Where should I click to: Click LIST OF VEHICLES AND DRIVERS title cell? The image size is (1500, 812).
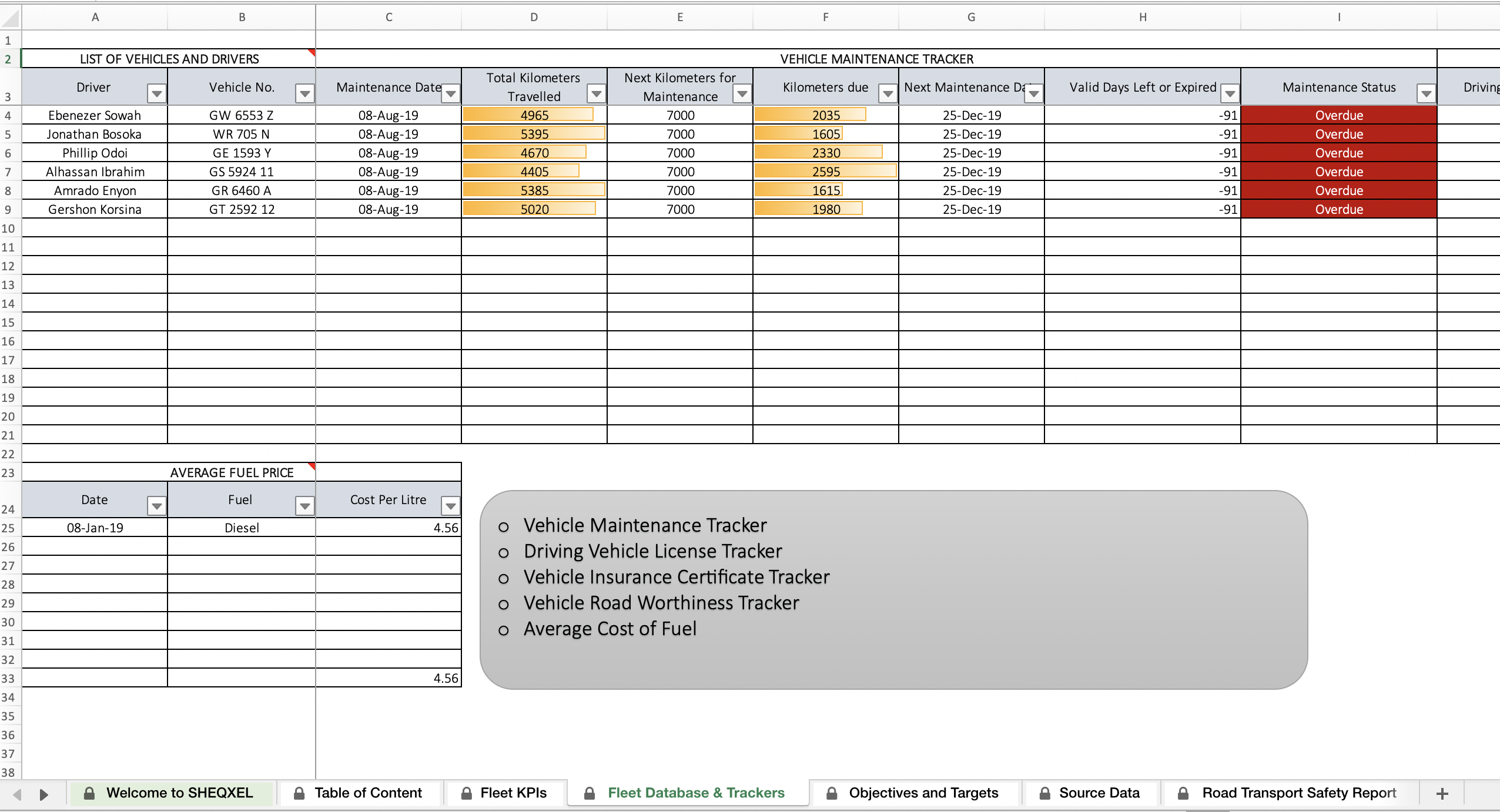[x=169, y=59]
